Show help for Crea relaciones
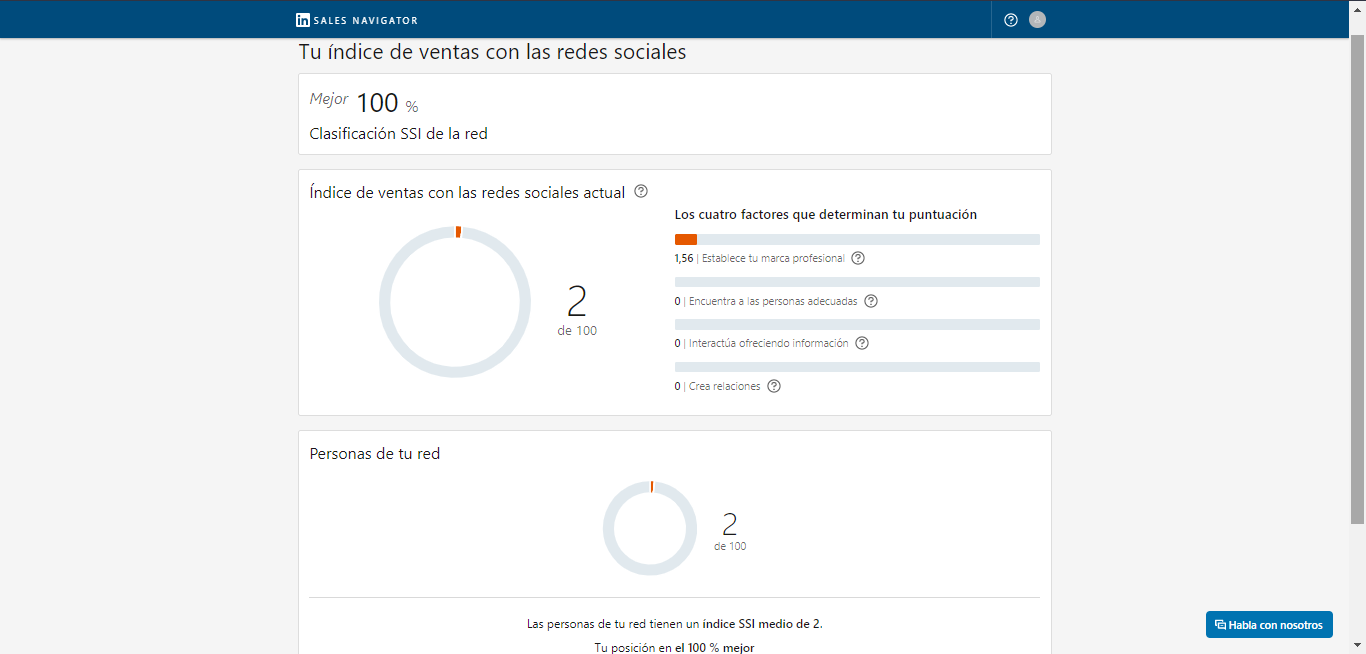The image size is (1366, 654). (774, 386)
